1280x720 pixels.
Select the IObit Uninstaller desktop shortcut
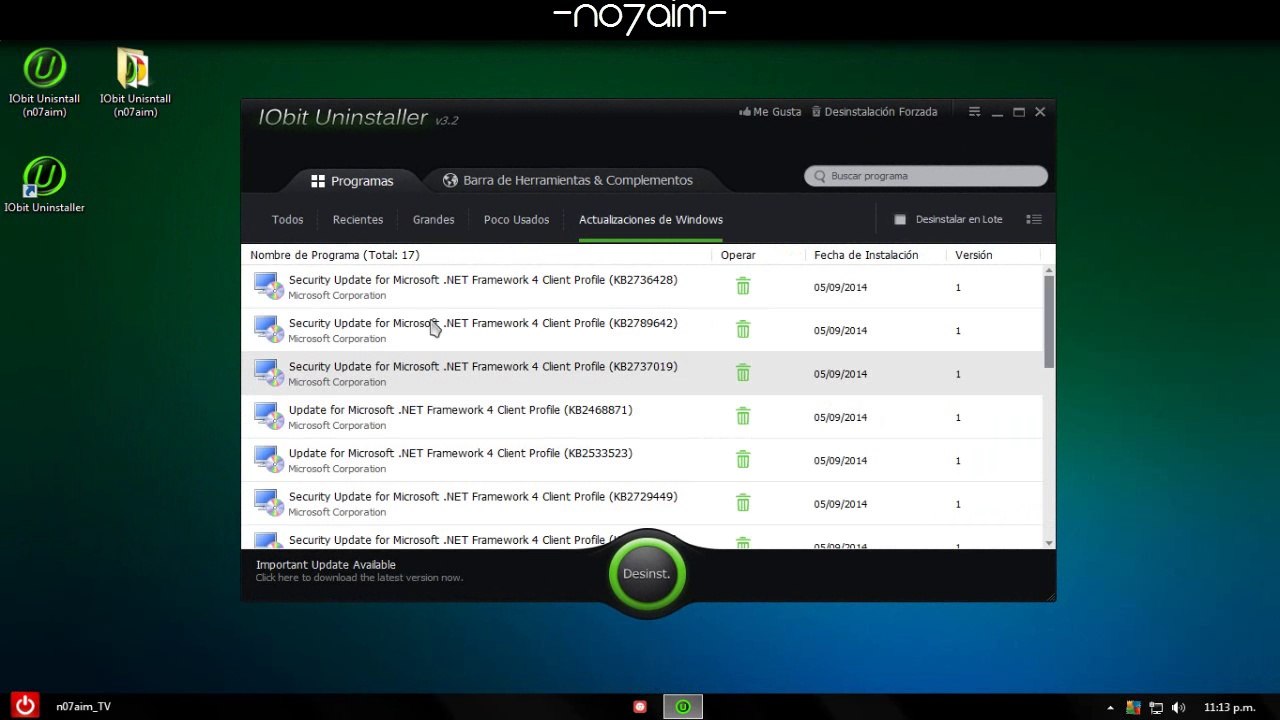pos(44,185)
